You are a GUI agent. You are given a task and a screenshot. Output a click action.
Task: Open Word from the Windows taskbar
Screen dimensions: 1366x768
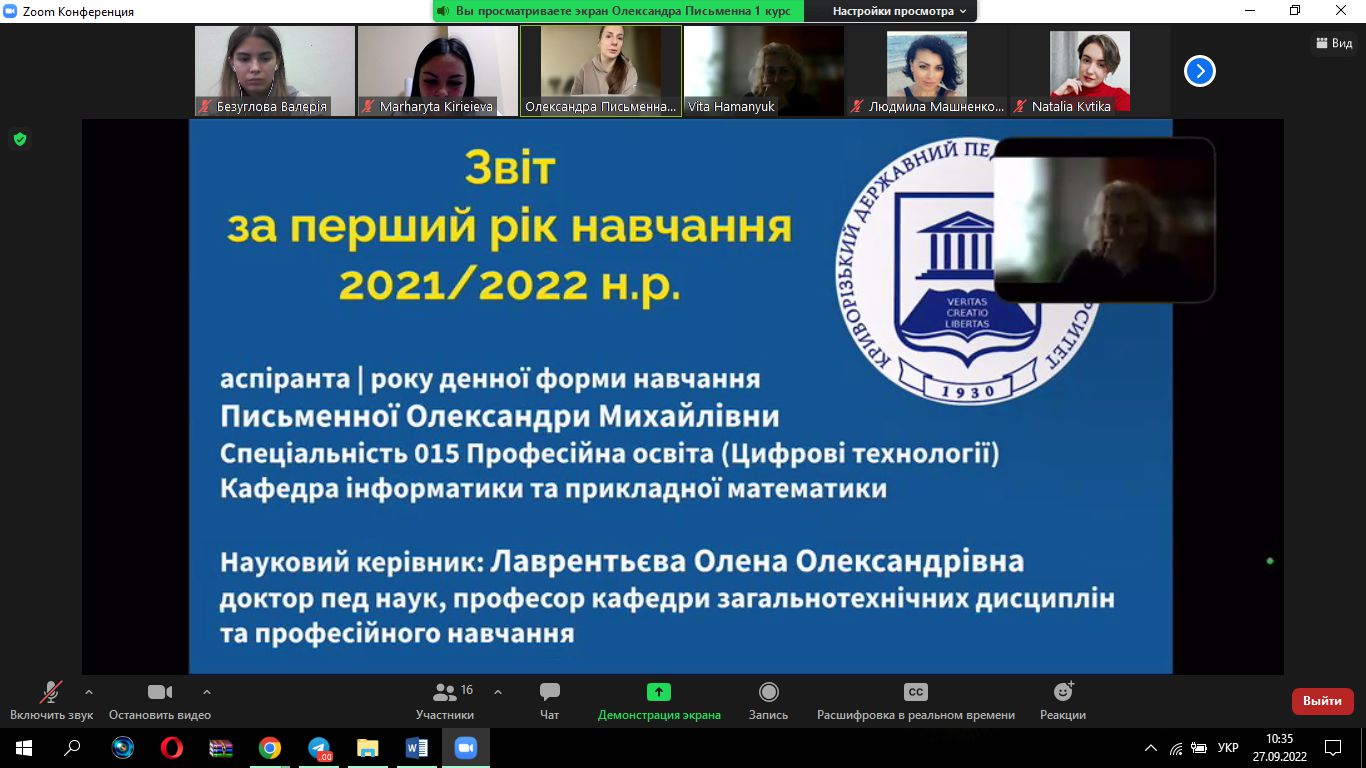(x=417, y=748)
